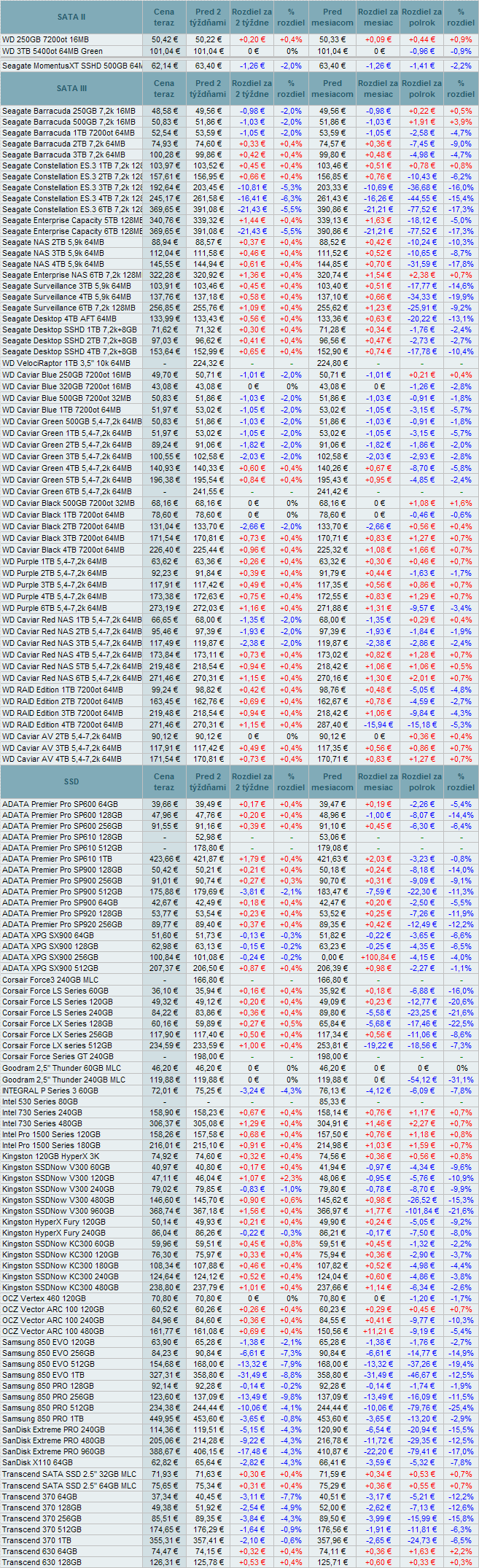Select "WD Purple 6TB 5,4-7,2k 64MB"
Viewport: 479px width, 1568px height.
pos(55,608)
